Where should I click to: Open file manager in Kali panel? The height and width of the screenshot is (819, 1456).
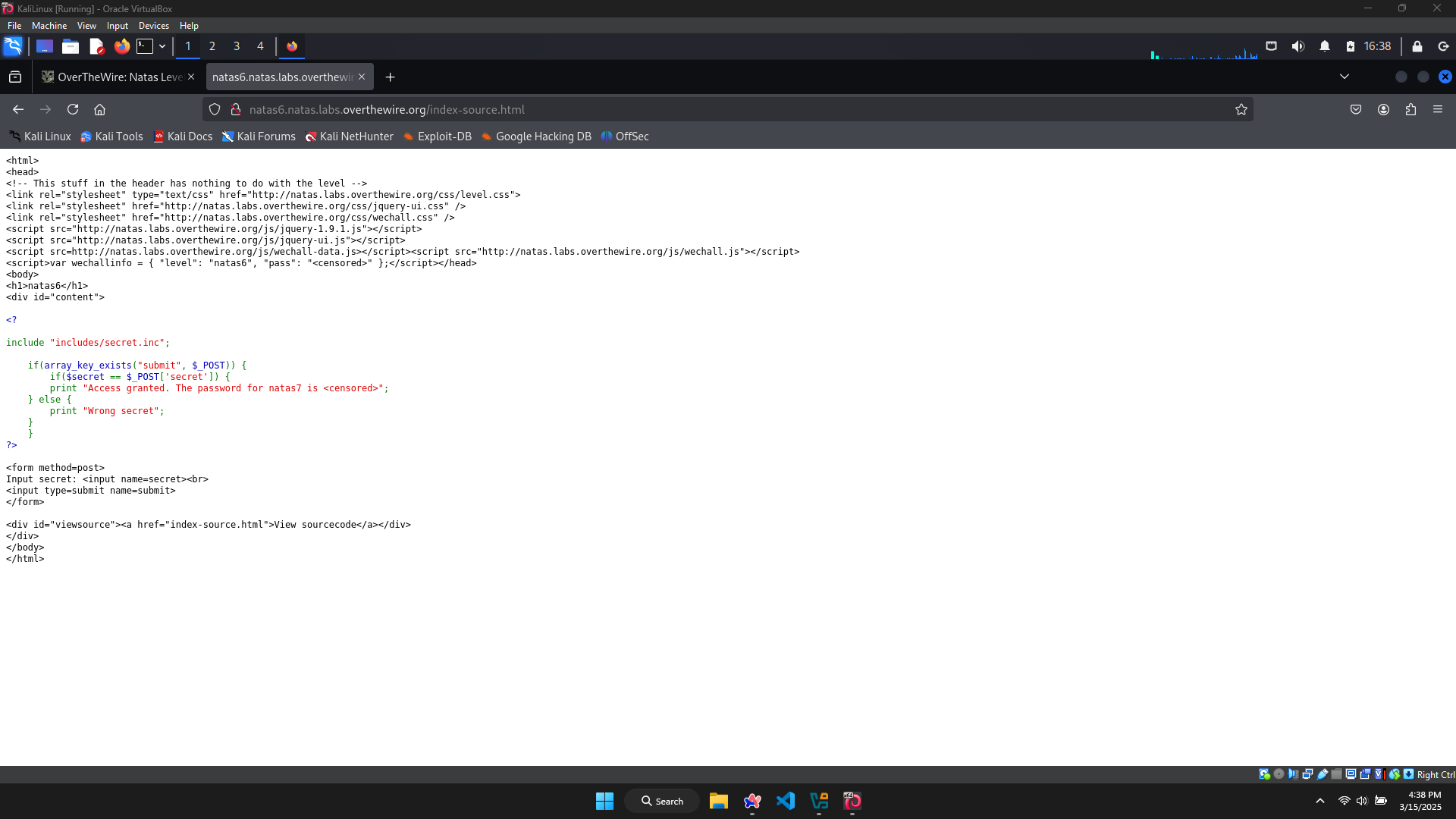click(x=71, y=46)
